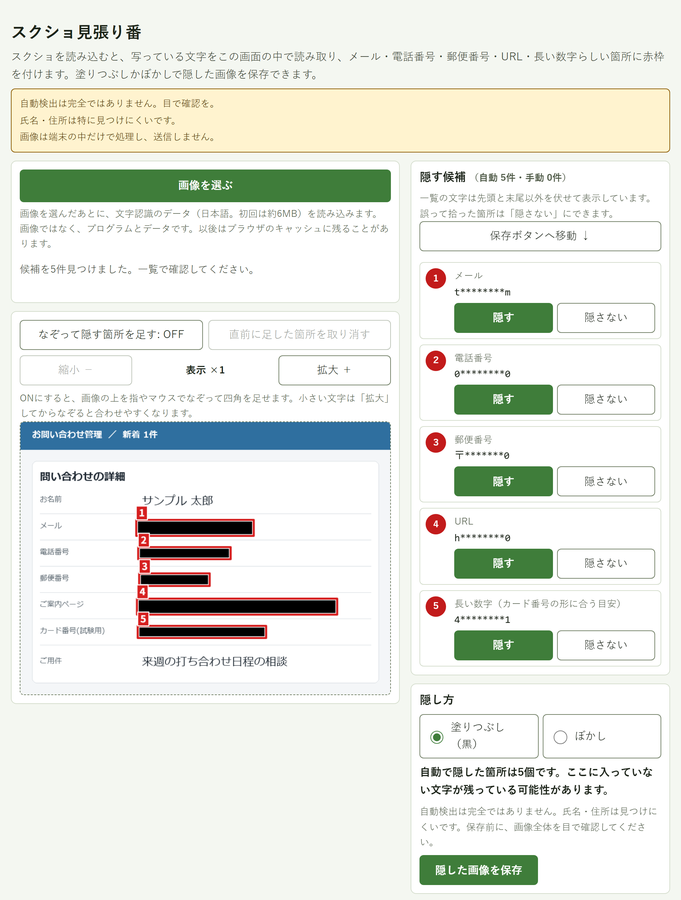Screen dimensions: 681x900
Task: Click the redacted メール box in preview
Action: click(x=195, y=528)
